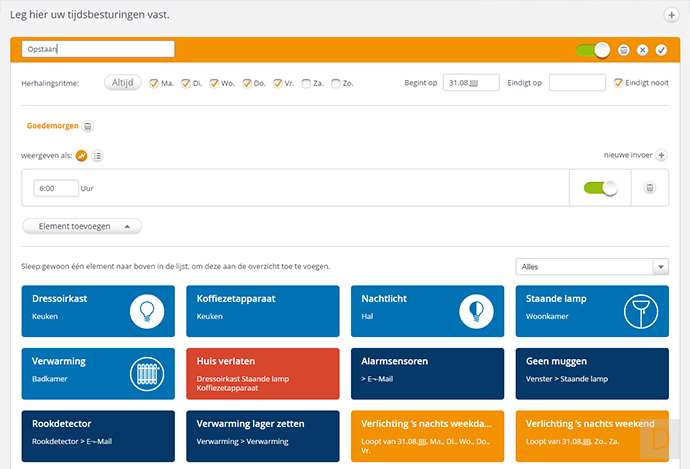Click the plus icon to add a time control
This screenshot has height=469, width=690.
tap(671, 15)
